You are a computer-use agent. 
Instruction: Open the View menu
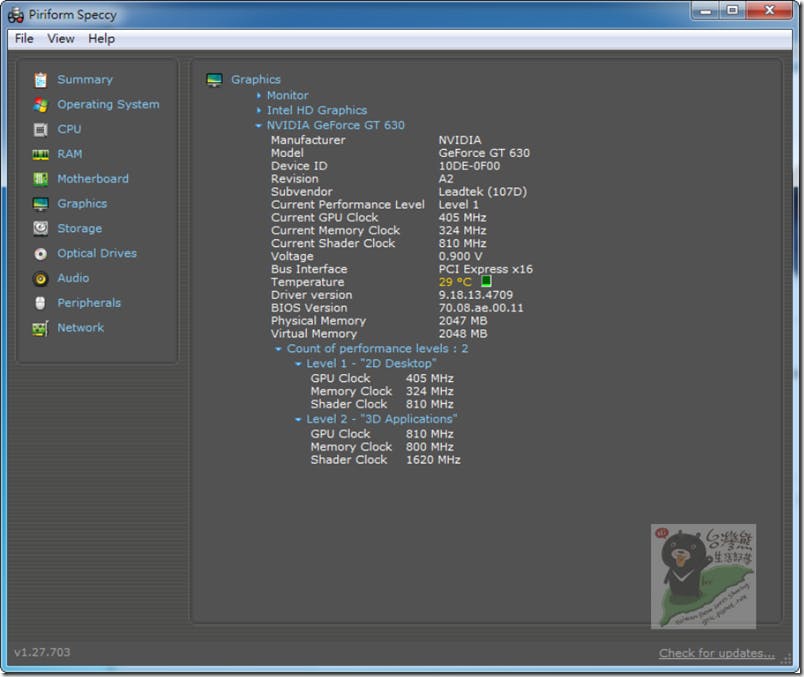61,39
